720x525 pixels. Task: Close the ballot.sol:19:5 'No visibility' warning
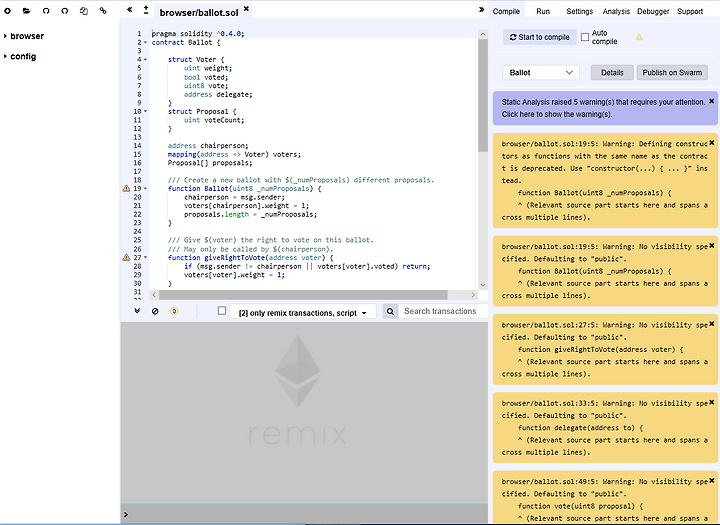point(712,245)
